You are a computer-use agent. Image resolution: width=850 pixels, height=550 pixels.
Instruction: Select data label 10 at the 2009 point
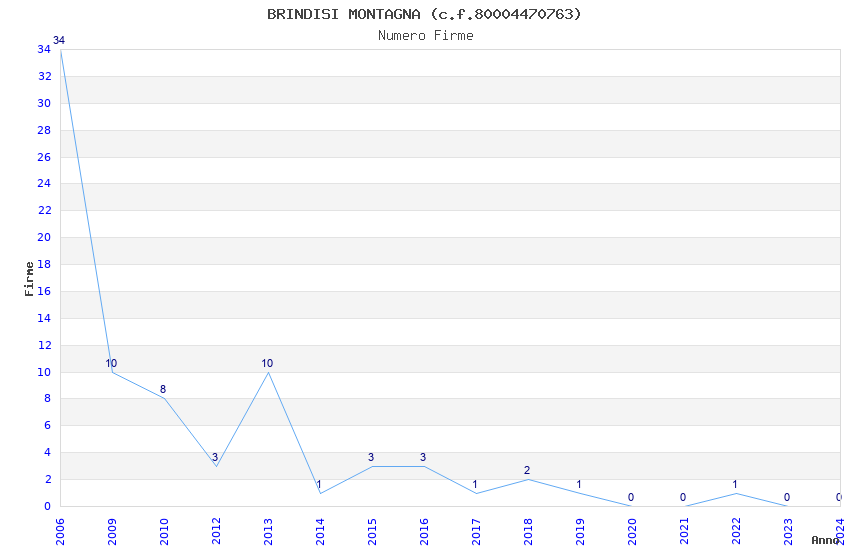click(111, 363)
